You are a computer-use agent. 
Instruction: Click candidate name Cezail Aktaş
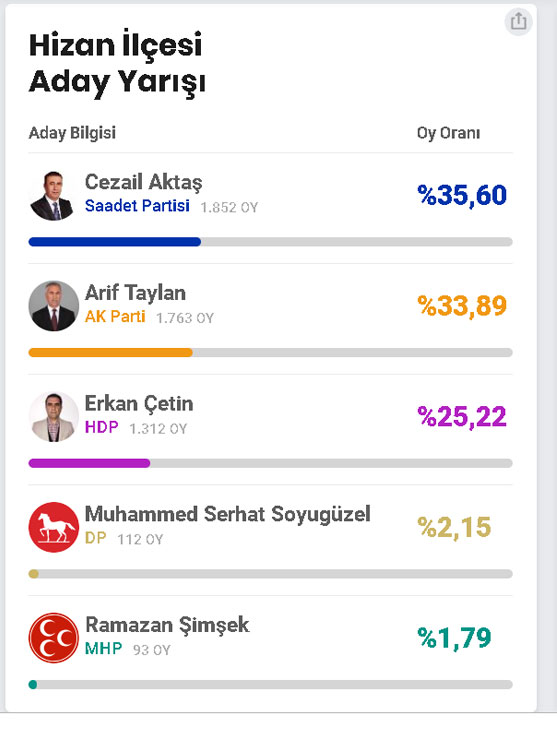point(143,183)
